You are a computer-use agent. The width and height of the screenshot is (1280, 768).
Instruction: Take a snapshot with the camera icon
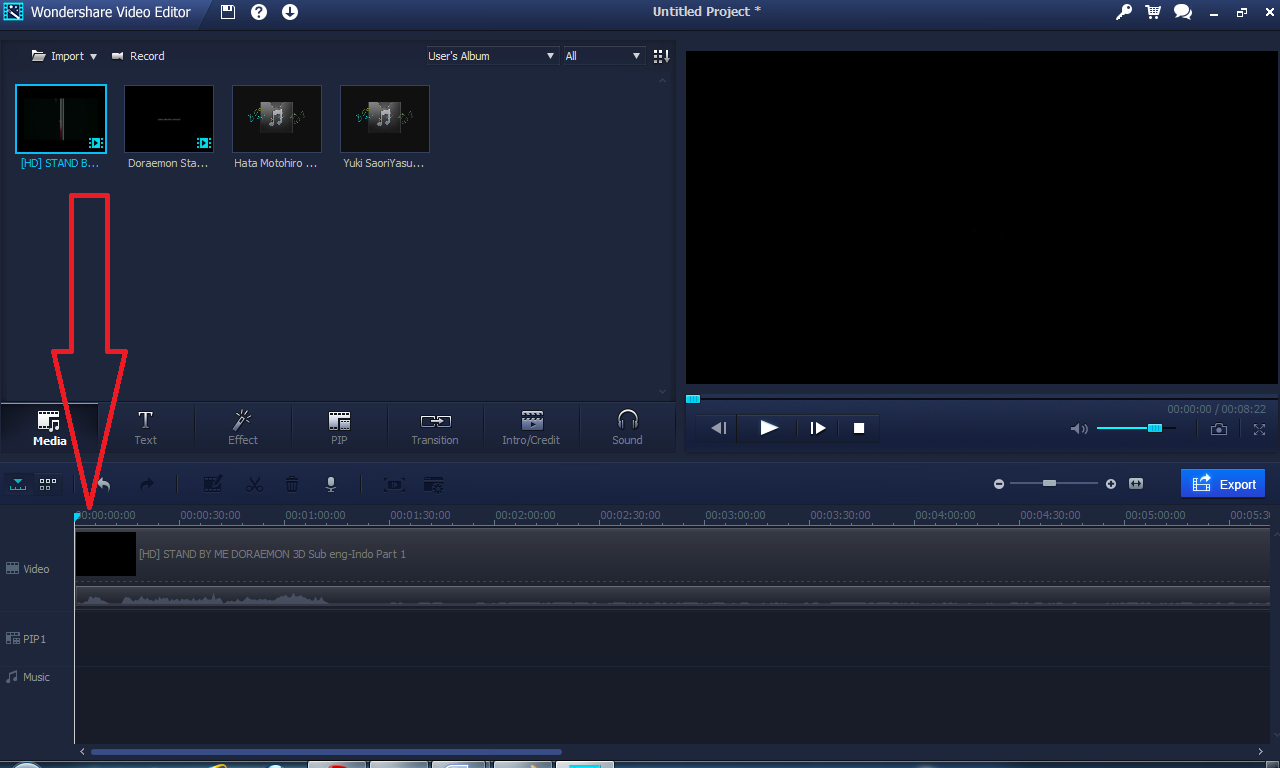click(x=1219, y=428)
